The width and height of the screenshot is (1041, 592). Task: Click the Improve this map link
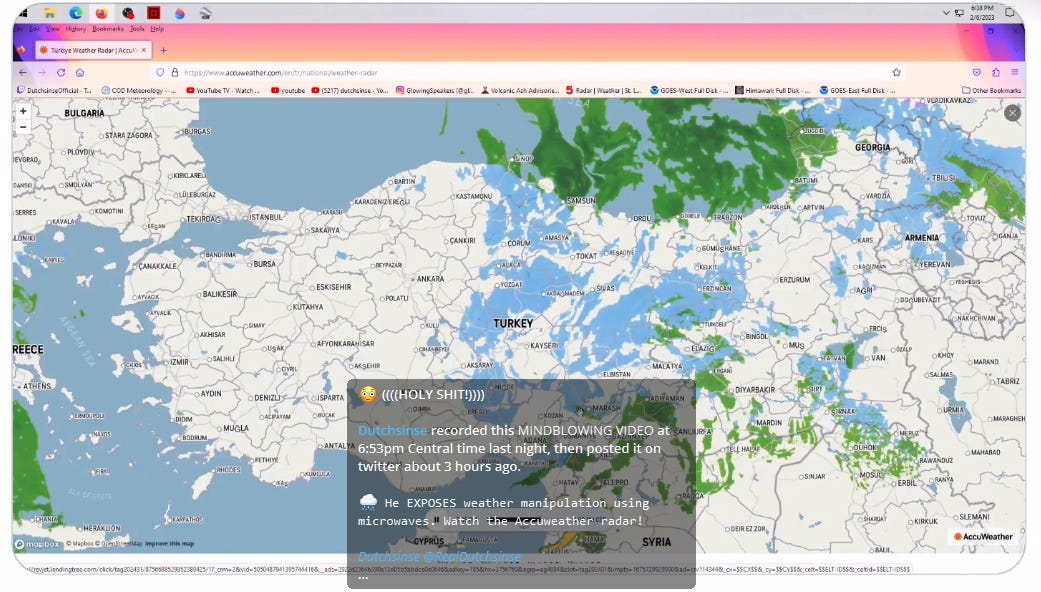click(x=169, y=544)
